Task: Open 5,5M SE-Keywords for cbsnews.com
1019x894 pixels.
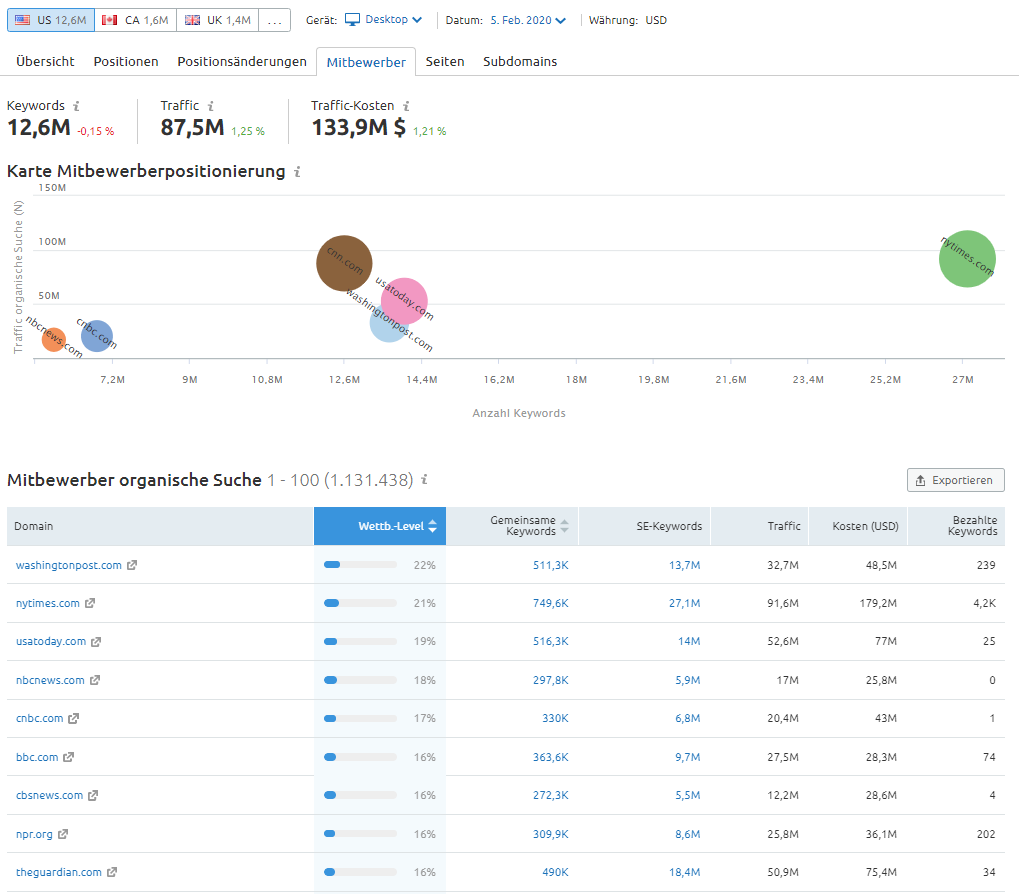Action: pos(688,795)
